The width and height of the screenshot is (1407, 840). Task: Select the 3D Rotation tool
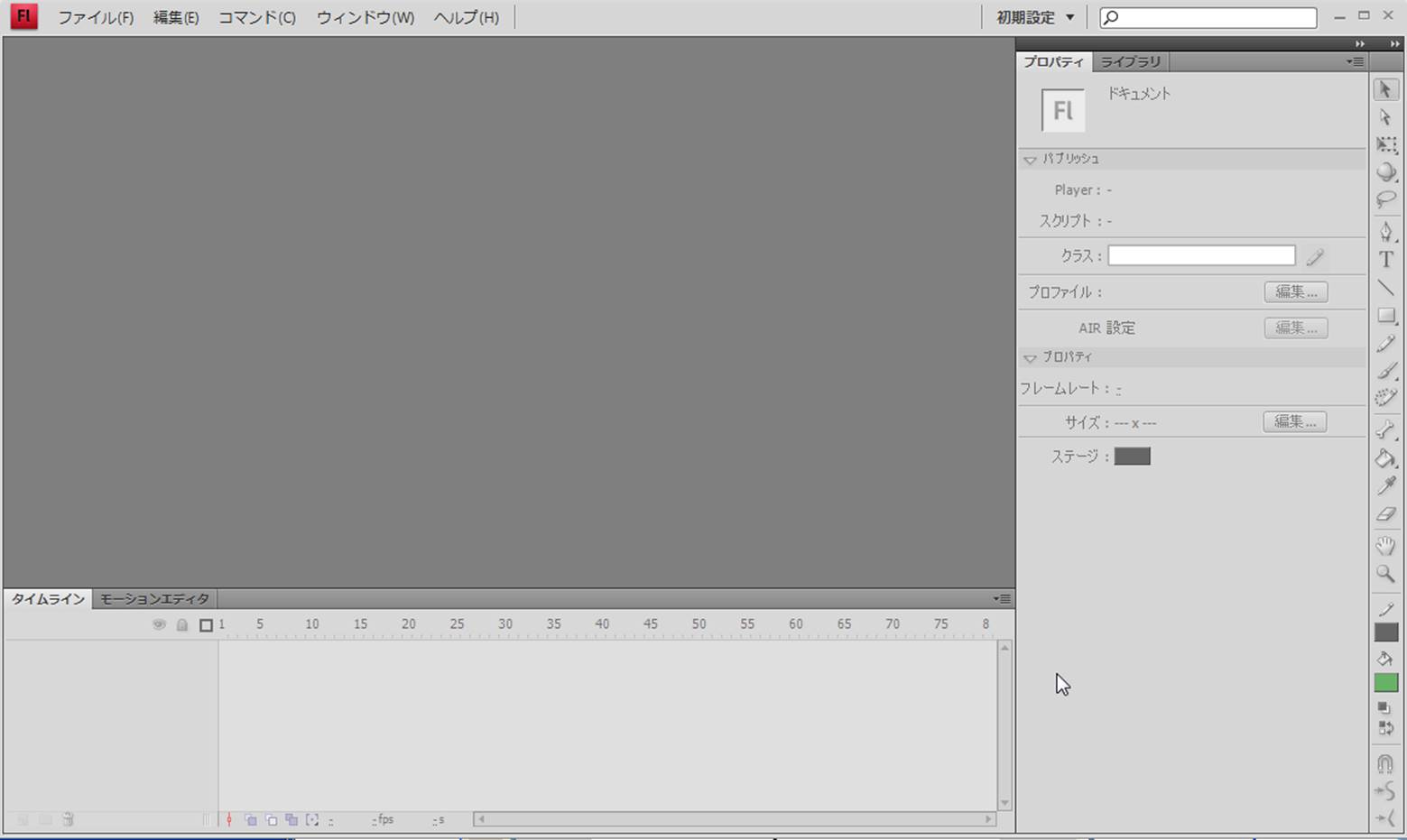pyautogui.click(x=1385, y=172)
